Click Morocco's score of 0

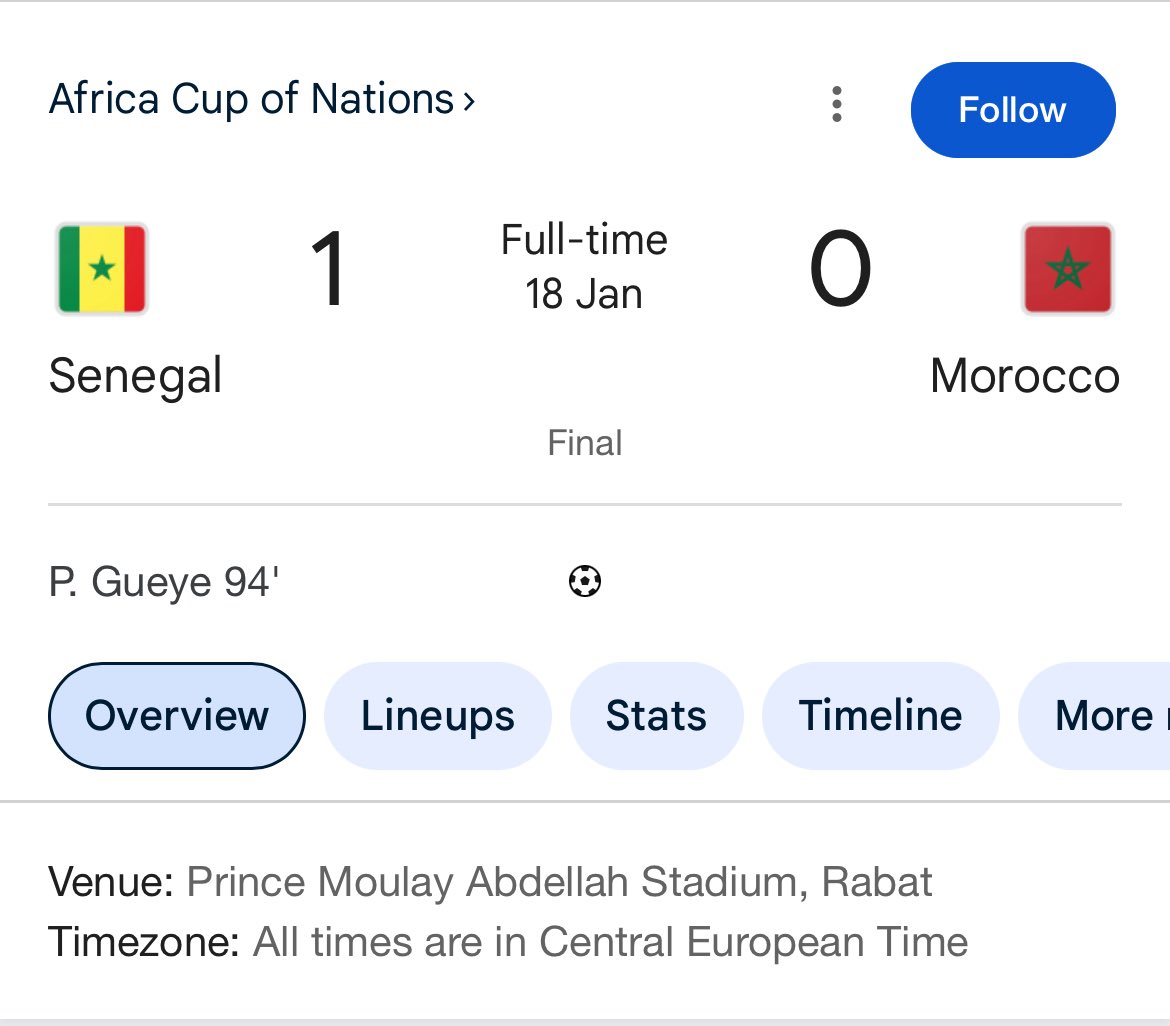[x=840, y=269]
